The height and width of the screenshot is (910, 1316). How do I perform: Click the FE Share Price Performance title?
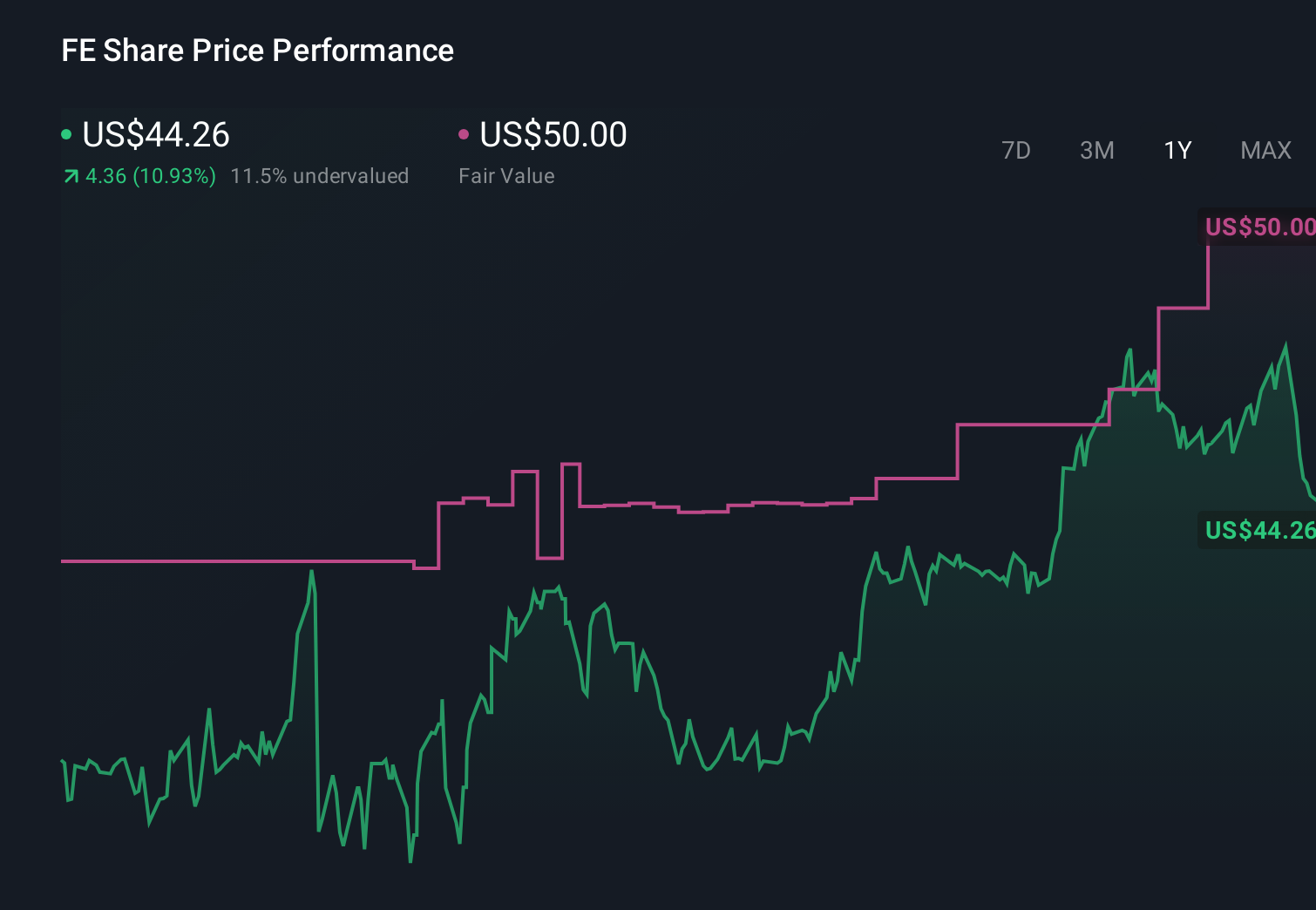pyautogui.click(x=257, y=51)
